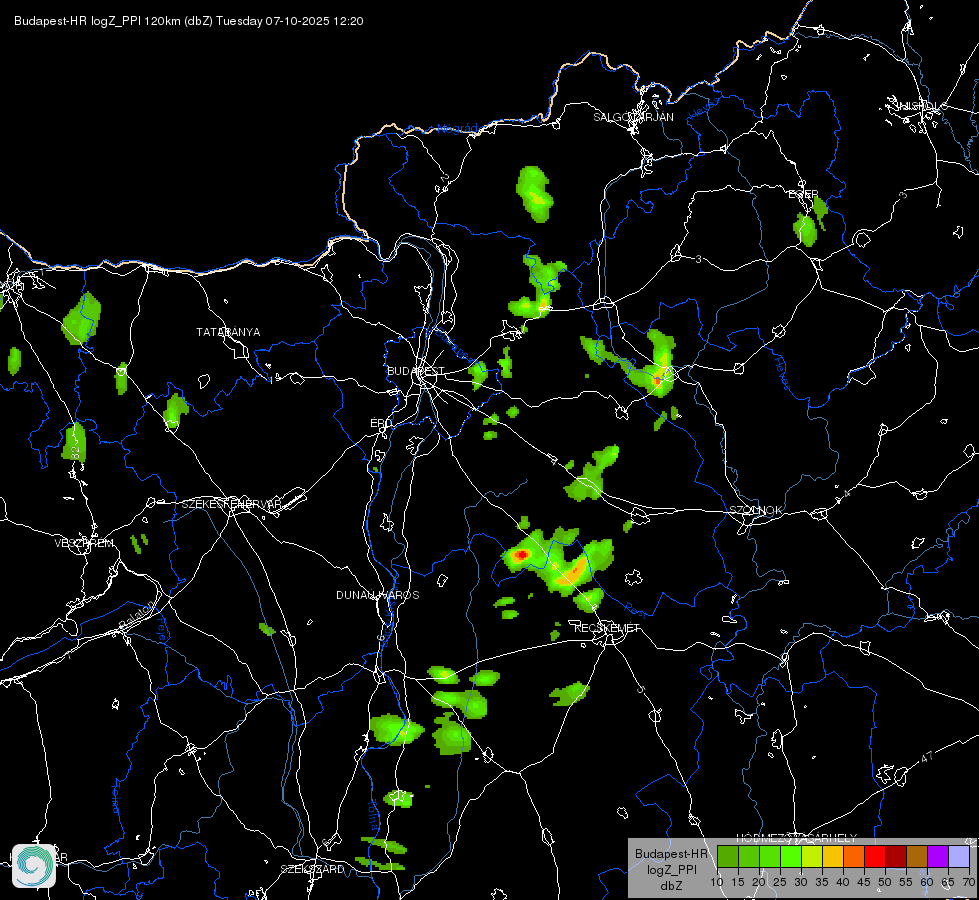The height and width of the screenshot is (900, 979).
Task: Select the VESZPREM city label
Action: (x=84, y=543)
